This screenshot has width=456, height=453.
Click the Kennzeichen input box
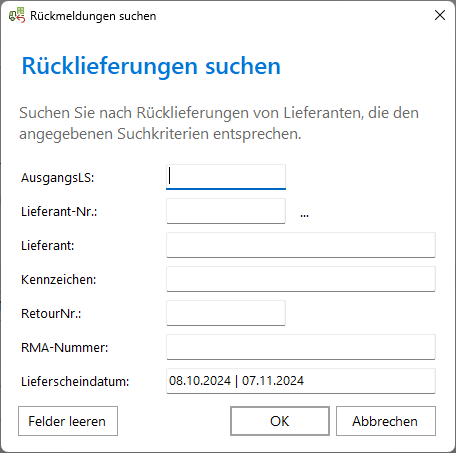(x=301, y=279)
